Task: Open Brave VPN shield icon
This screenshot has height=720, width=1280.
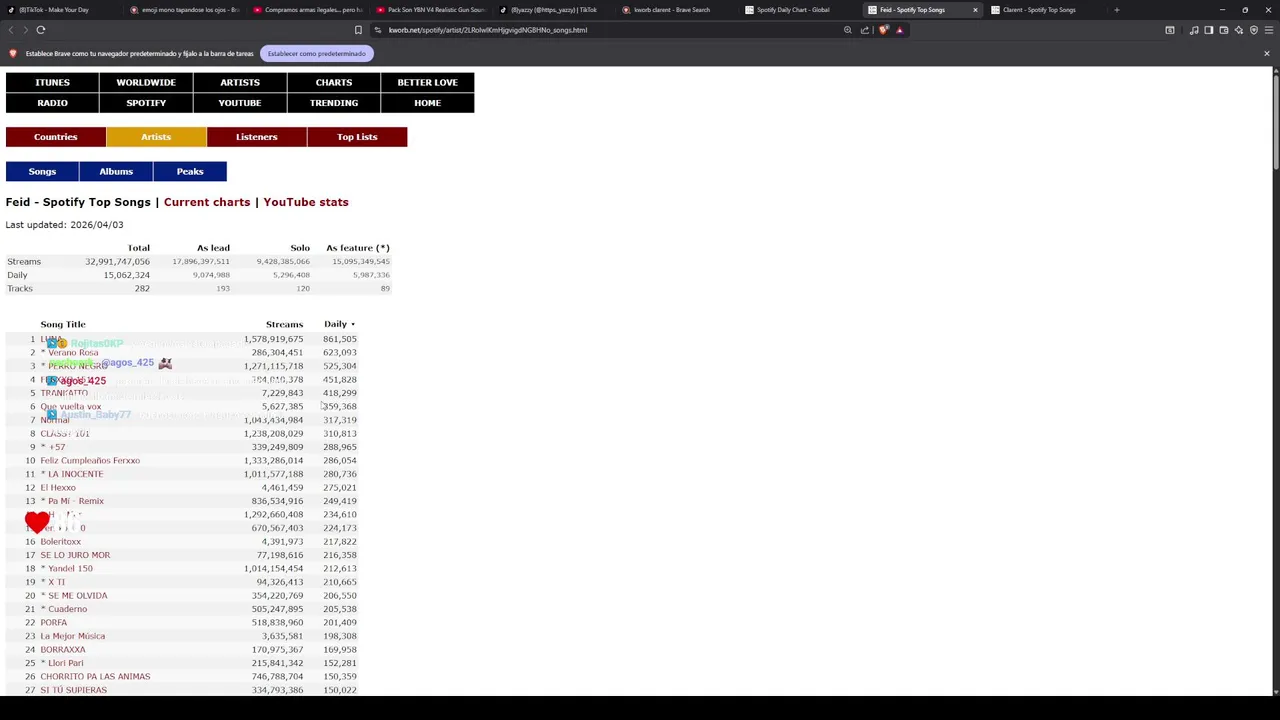Action: 1253,30
